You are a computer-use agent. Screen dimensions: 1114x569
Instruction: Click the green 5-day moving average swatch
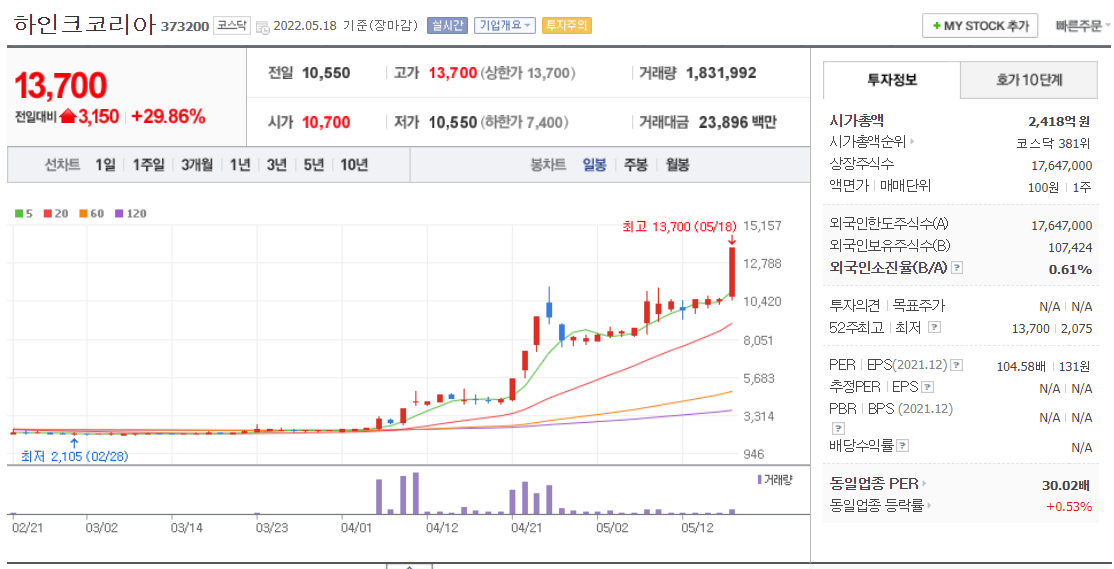click(18, 213)
